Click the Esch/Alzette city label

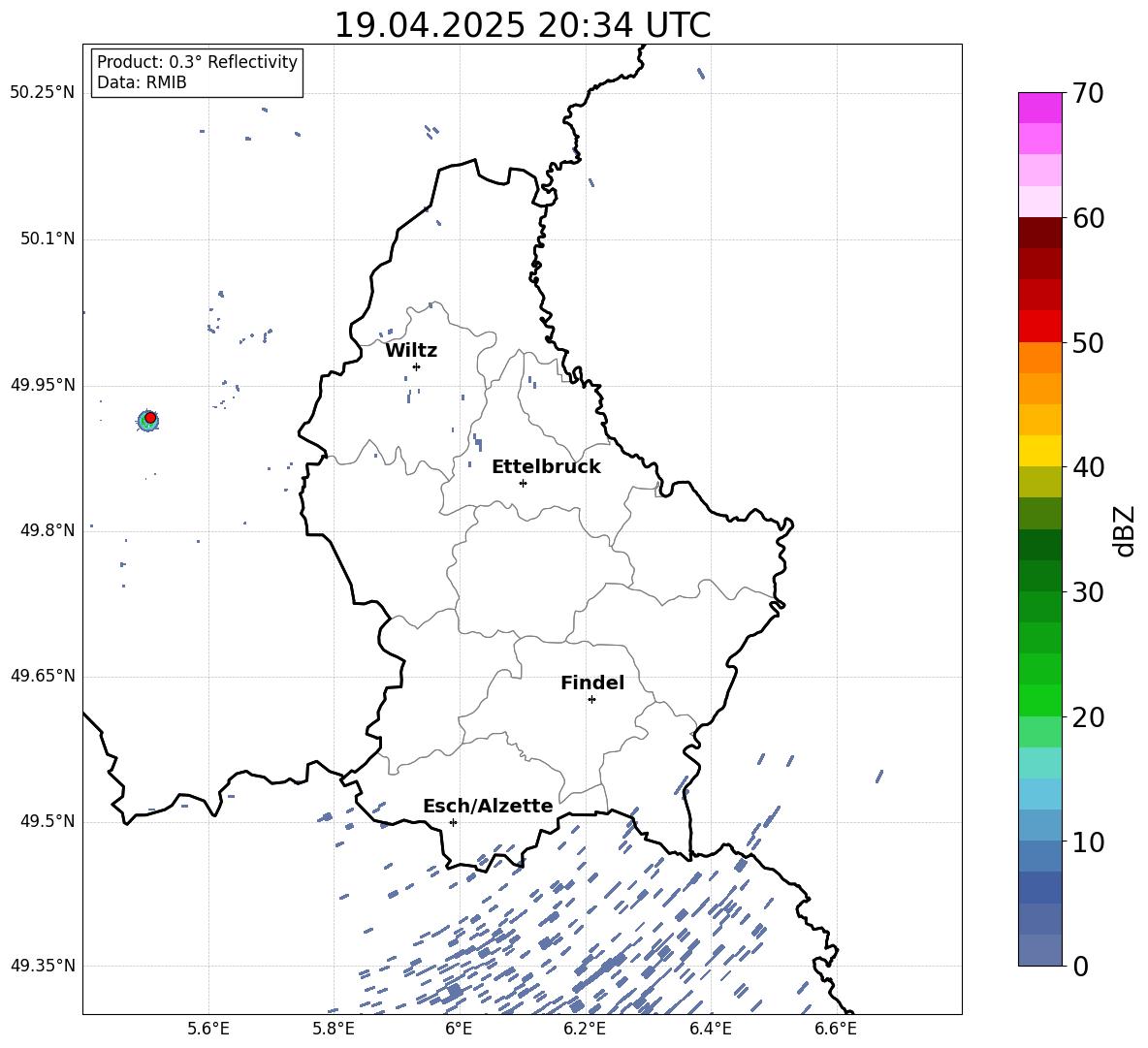[489, 807]
